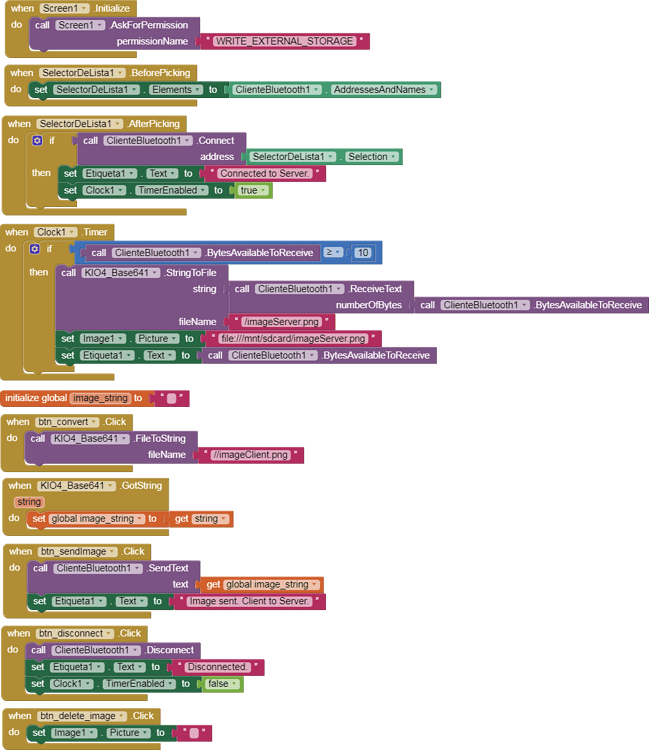Click the WRITE_EXTERNAL_STORAGE text field
This screenshot has width=649, height=750.
coord(284,41)
